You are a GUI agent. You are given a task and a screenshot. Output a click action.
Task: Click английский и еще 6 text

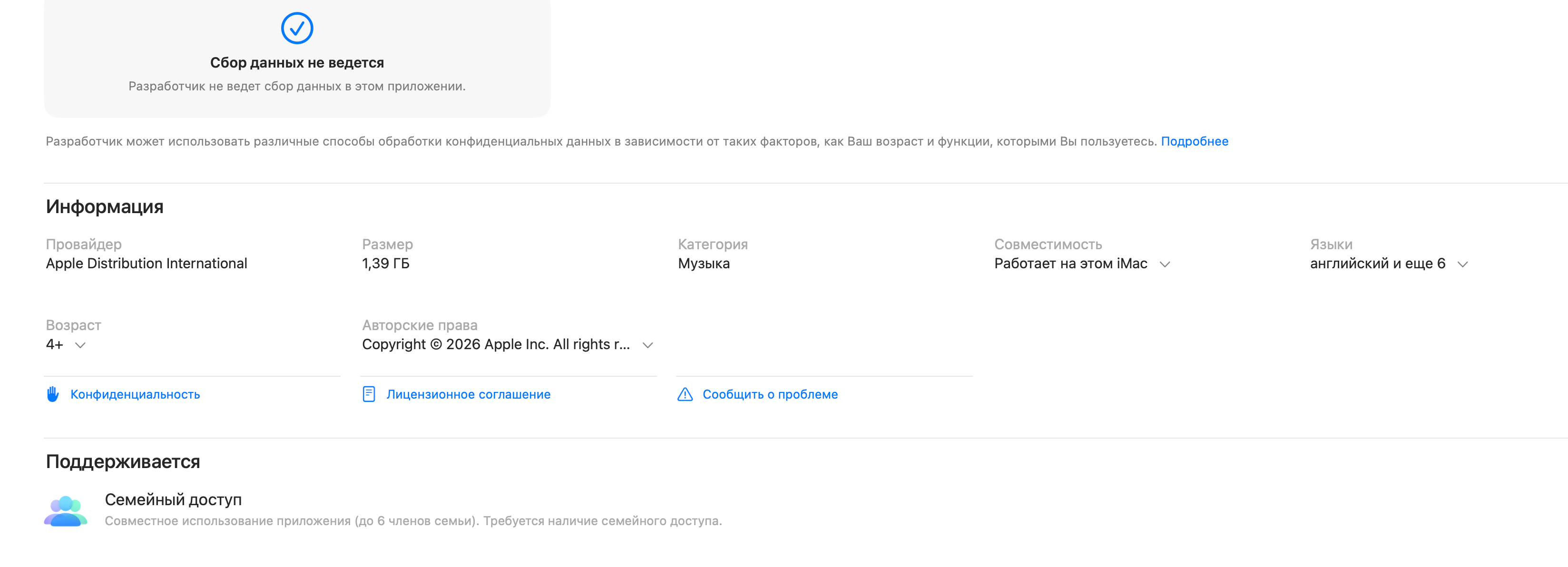click(1377, 264)
